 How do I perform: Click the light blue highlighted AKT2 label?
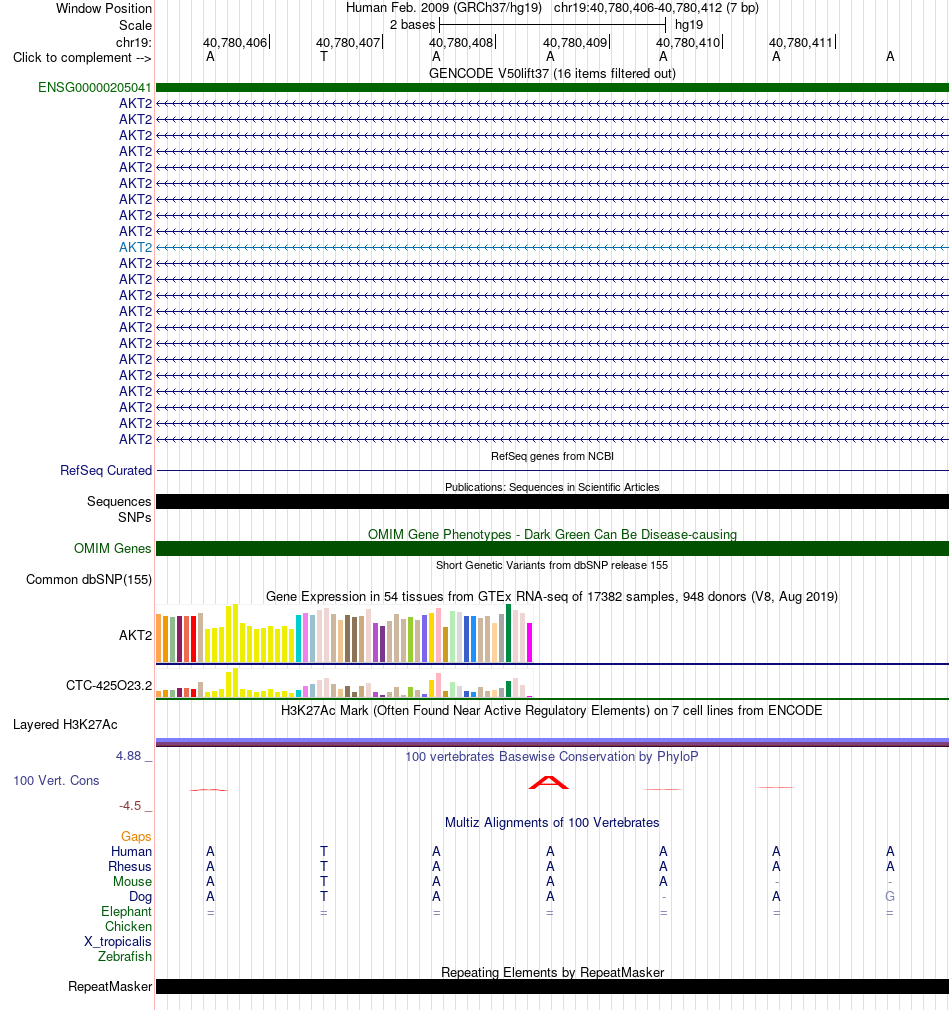135,247
